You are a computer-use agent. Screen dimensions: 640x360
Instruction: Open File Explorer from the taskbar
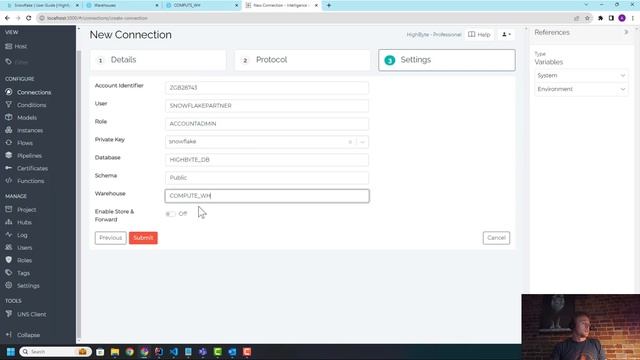[115, 351]
